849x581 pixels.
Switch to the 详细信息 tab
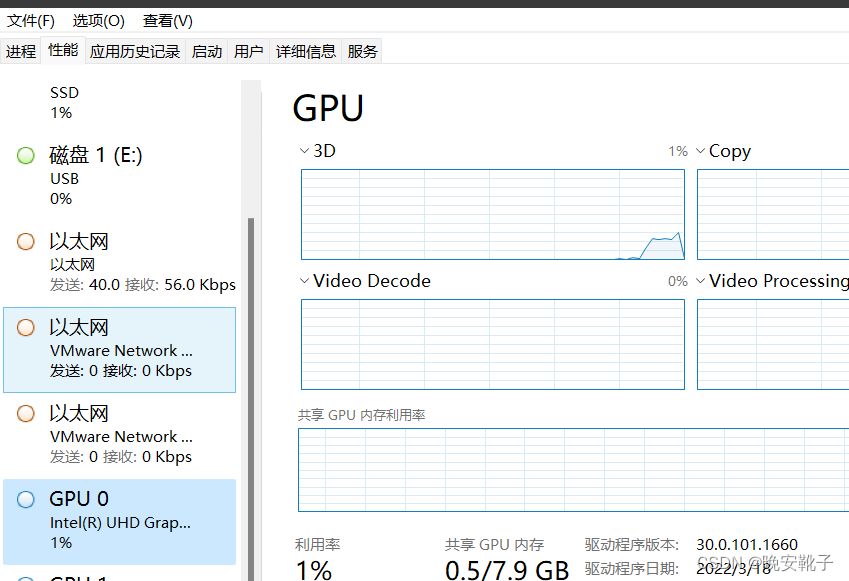click(x=305, y=50)
